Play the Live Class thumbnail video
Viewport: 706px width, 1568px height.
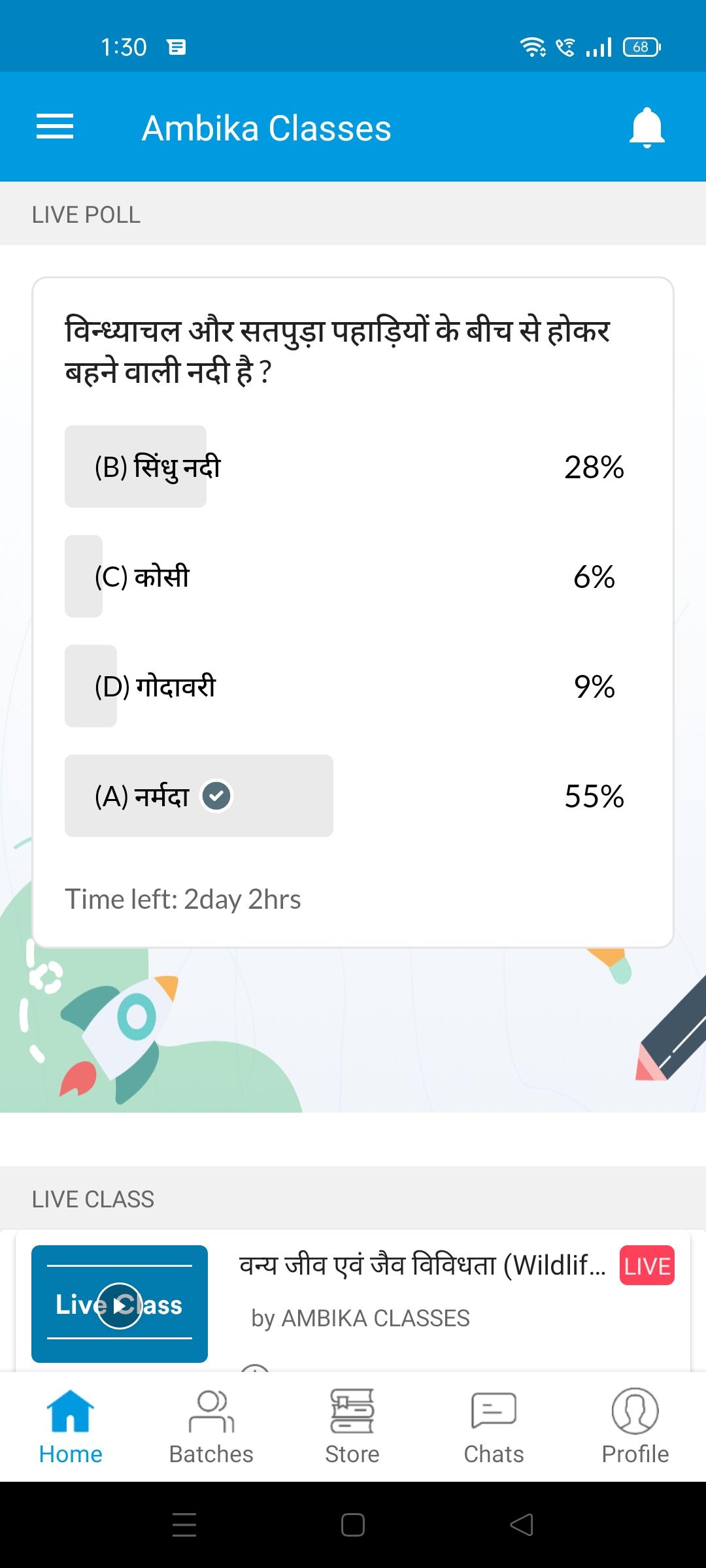[x=120, y=1304]
